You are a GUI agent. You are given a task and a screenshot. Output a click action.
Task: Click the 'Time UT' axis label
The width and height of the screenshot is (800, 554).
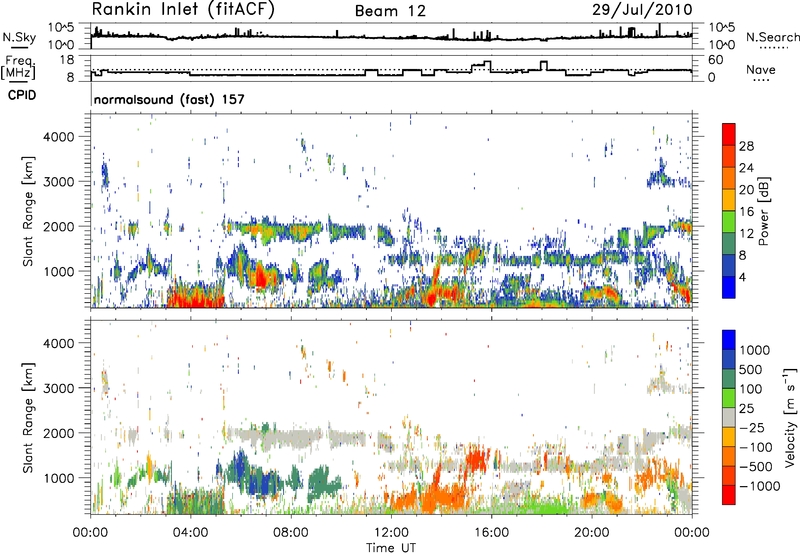[391, 548]
